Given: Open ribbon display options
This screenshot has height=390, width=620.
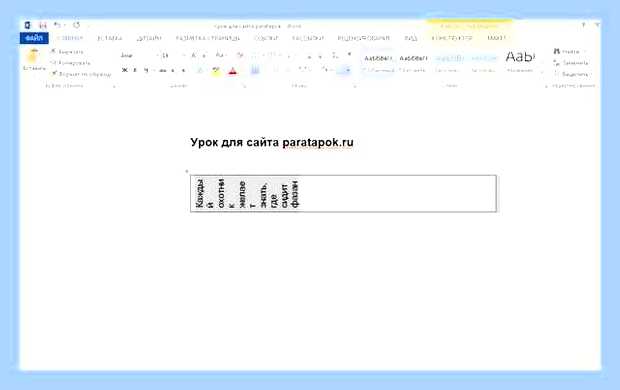Looking at the screenshot, I should [x=597, y=25].
